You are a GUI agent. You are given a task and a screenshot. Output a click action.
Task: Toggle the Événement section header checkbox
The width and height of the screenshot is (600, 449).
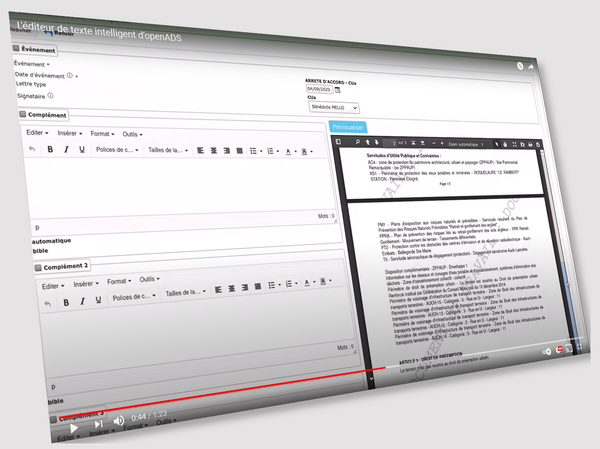15,48
